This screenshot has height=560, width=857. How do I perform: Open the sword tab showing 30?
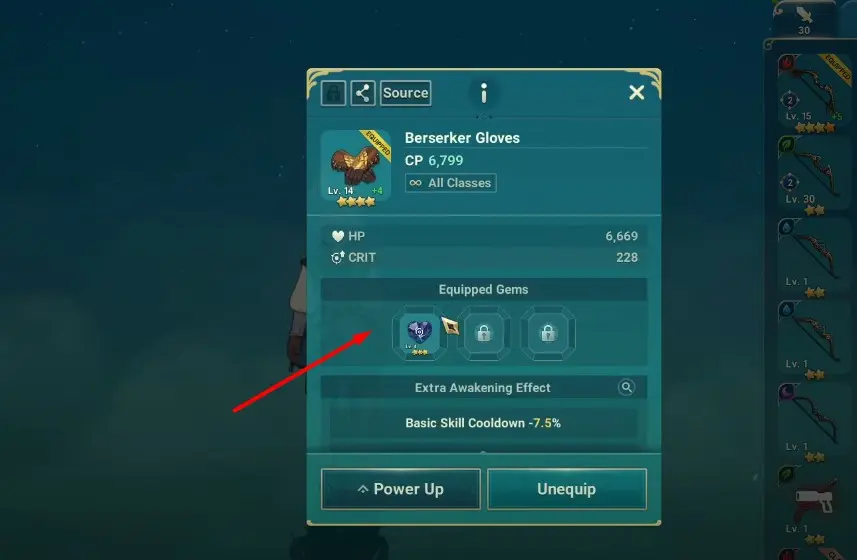tap(804, 18)
